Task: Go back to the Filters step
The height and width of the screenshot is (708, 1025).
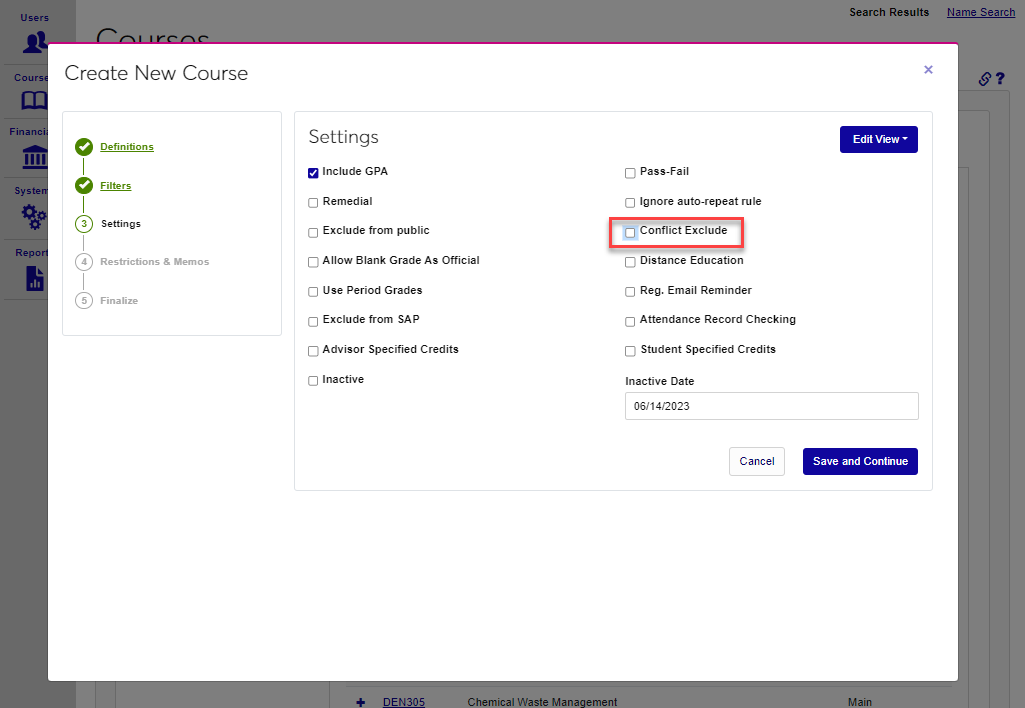Action: coord(115,186)
